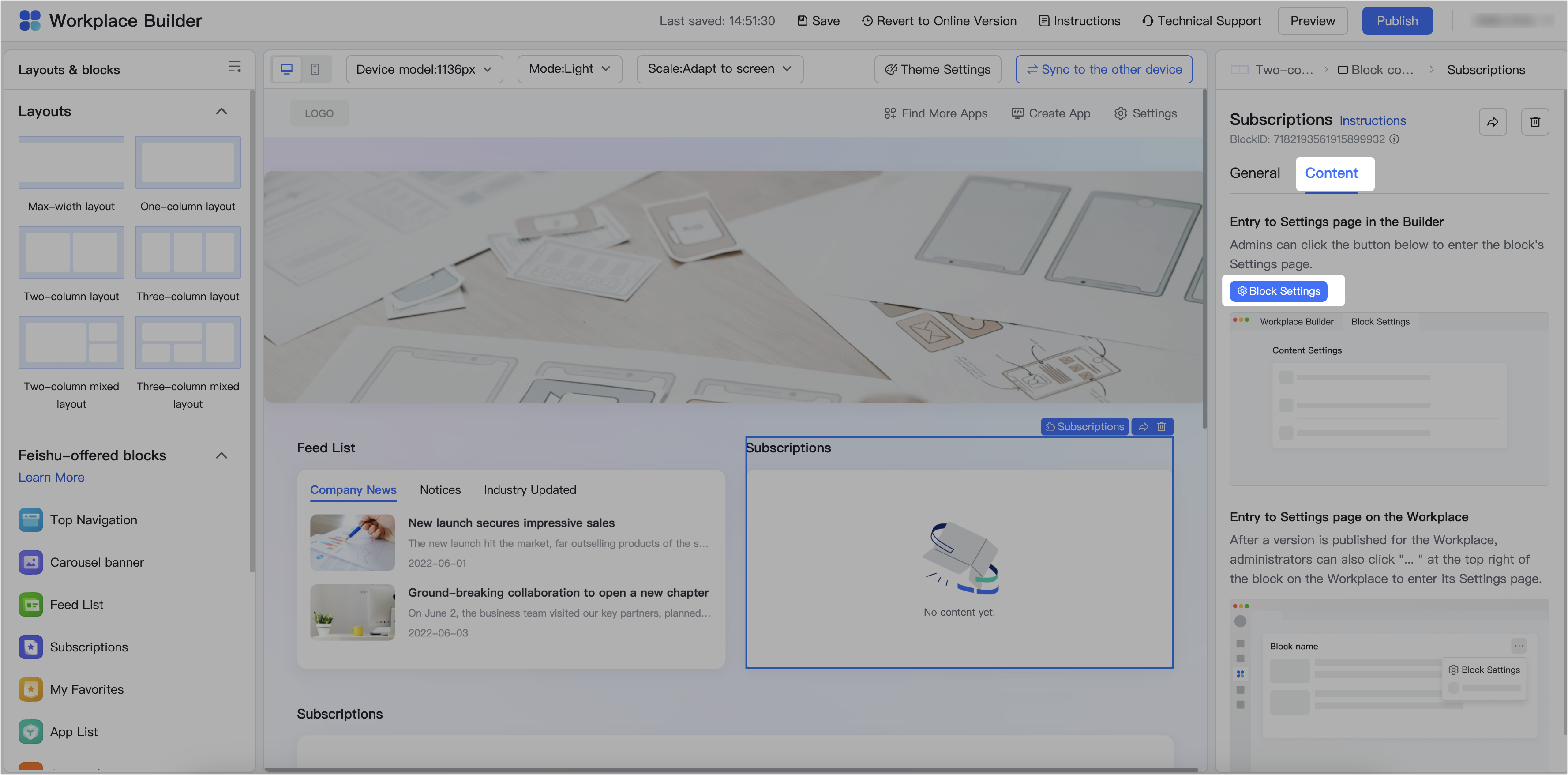Click the left sidebar scrollbar
The height and width of the screenshot is (775, 1568).
[251, 332]
